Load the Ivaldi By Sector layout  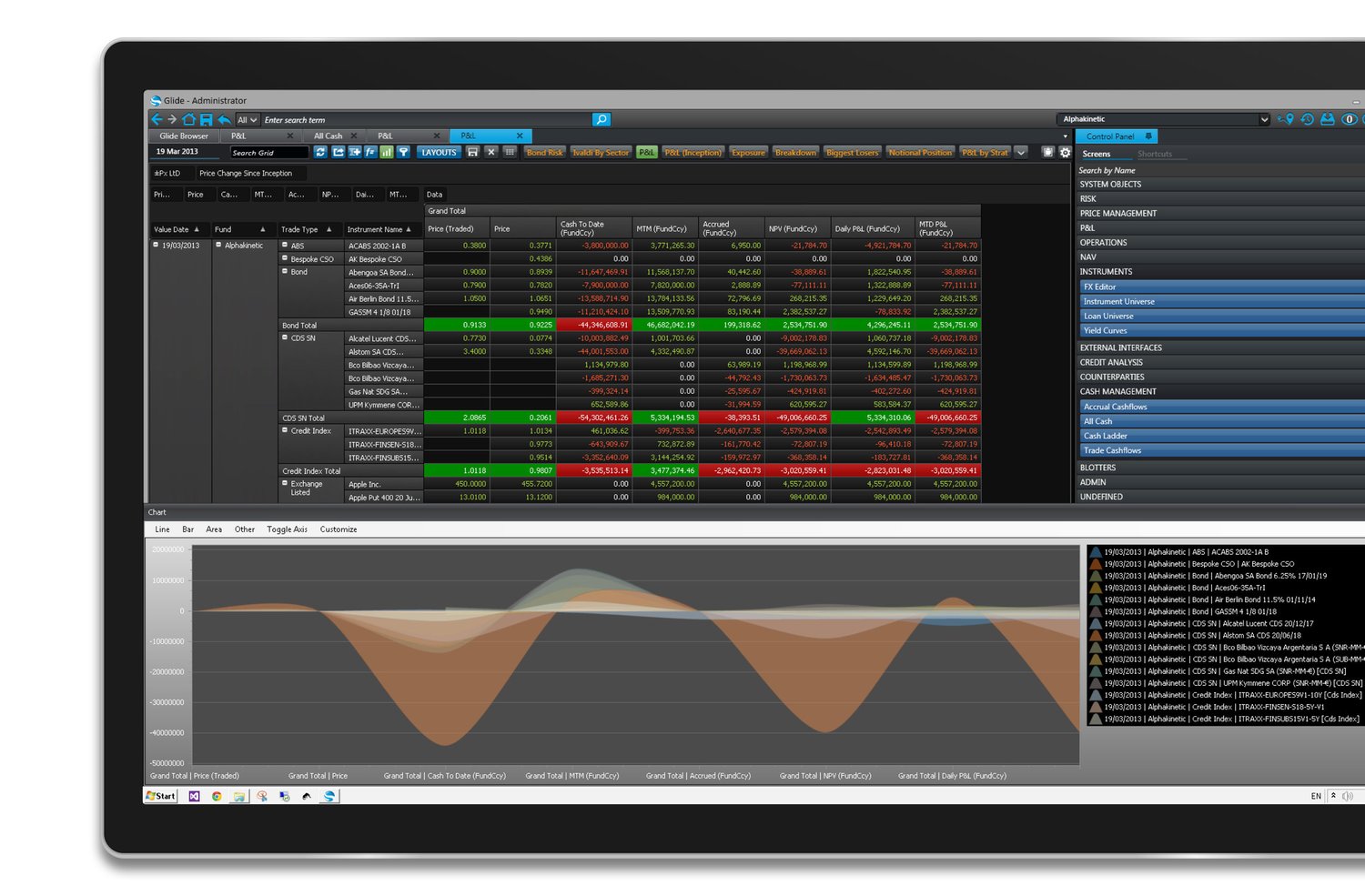601,152
